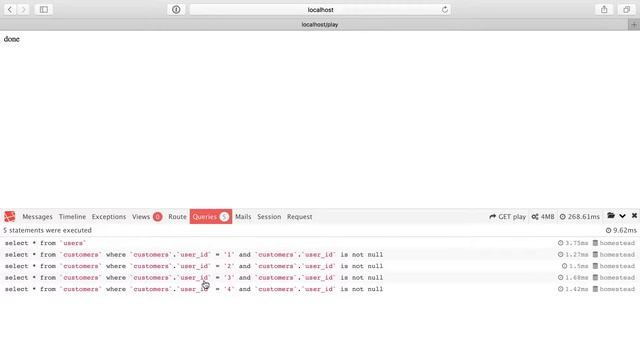640x360 pixels.
Task: Close the debugbar panel
Action: pos(634,216)
